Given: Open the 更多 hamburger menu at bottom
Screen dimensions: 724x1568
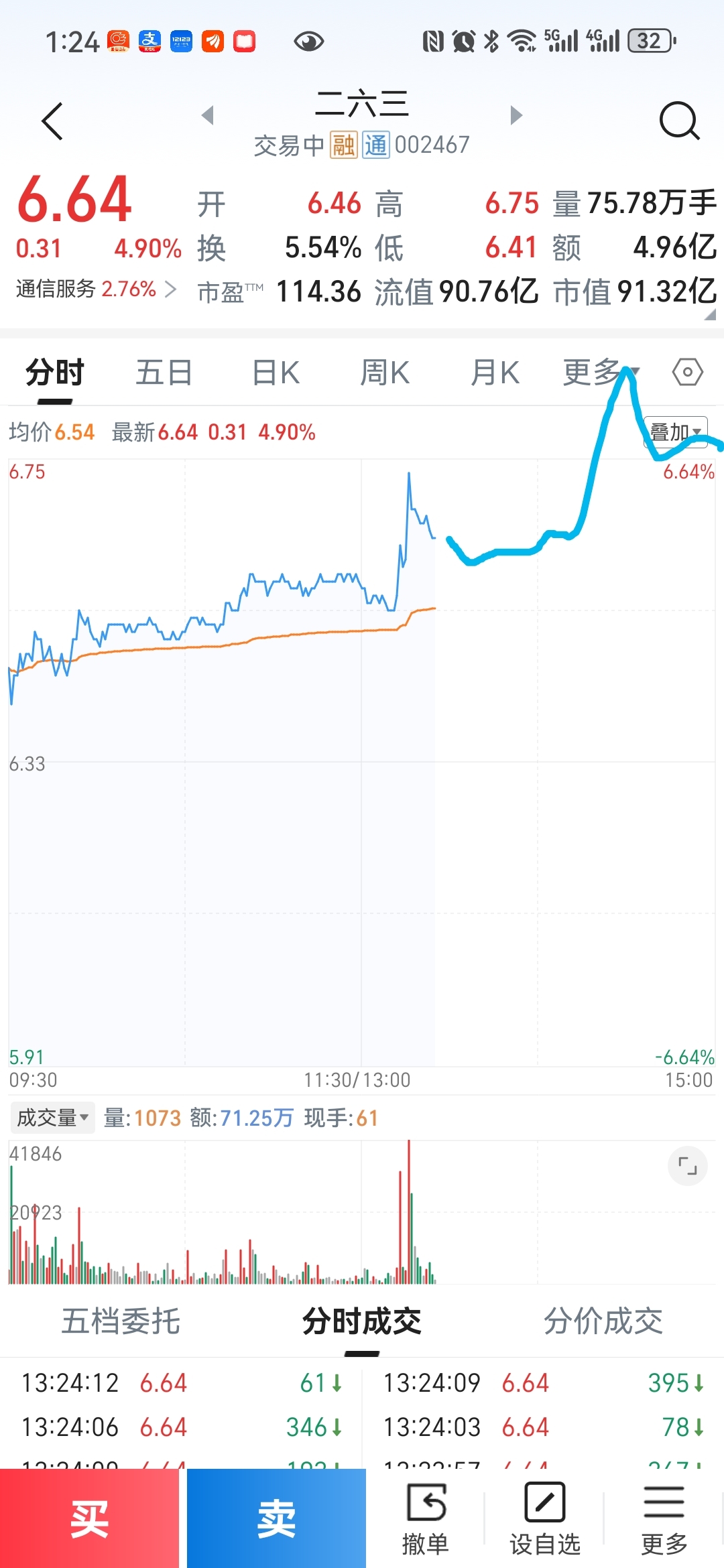Looking at the screenshot, I should point(664,1519).
